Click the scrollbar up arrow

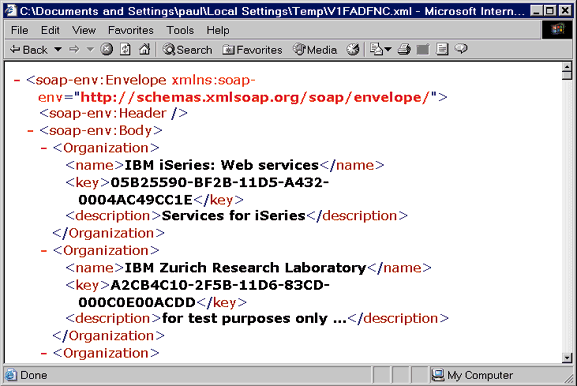point(567,67)
